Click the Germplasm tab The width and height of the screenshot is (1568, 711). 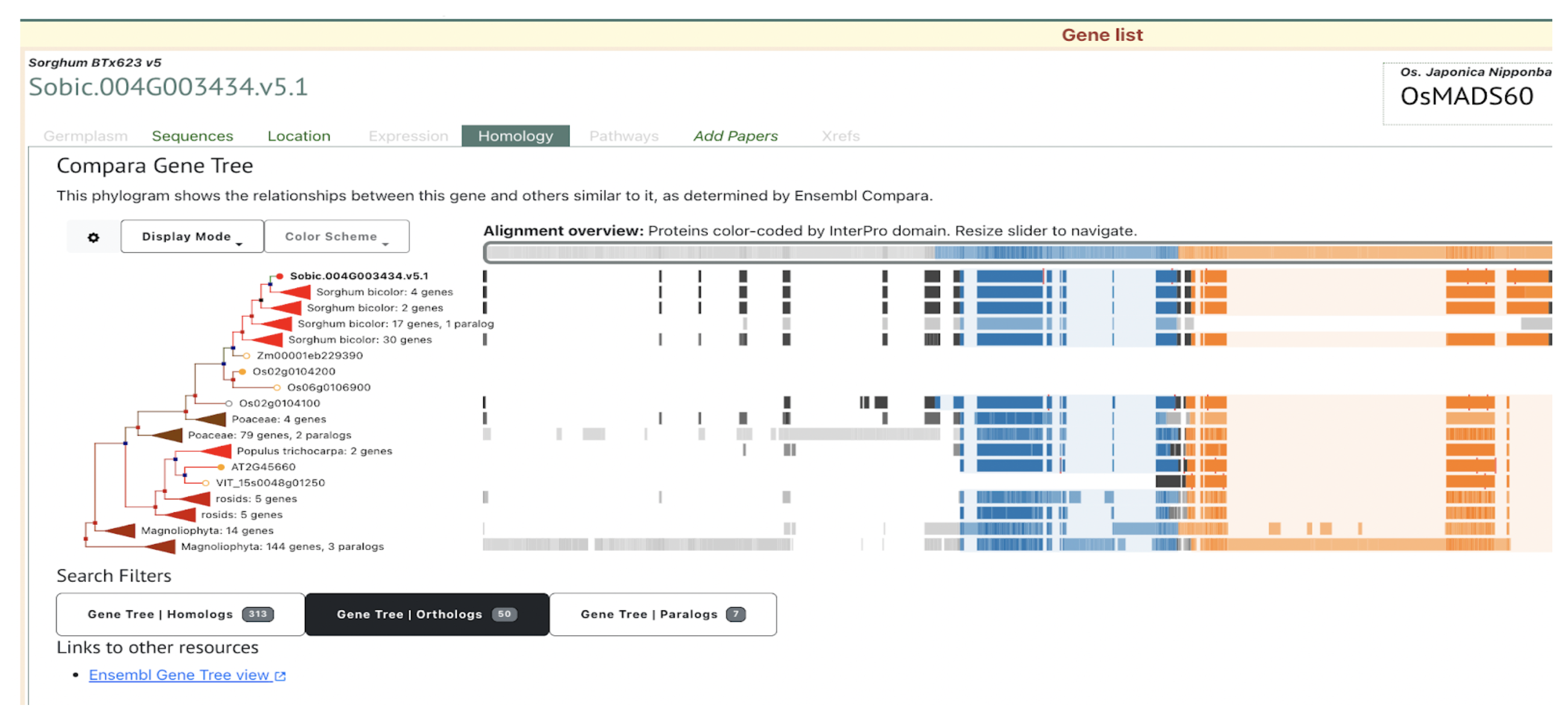pos(85,136)
